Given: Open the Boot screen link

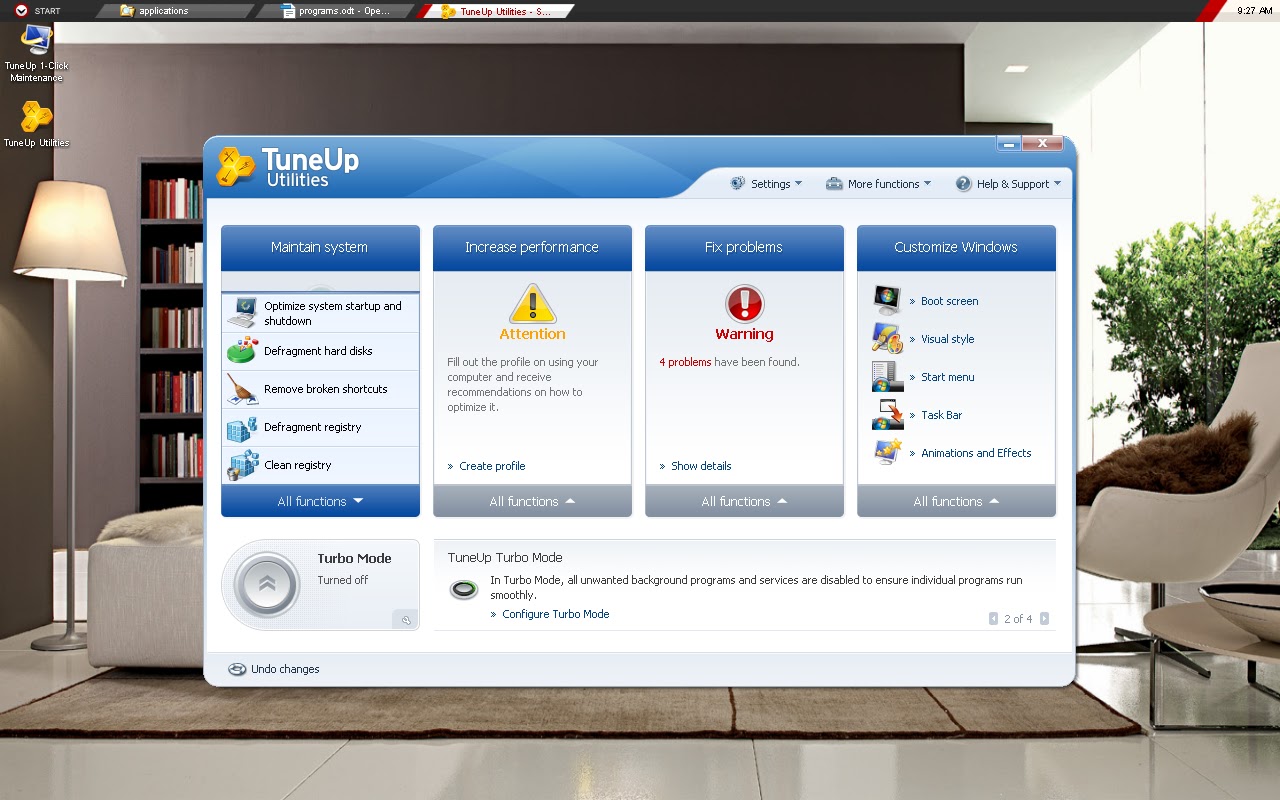Looking at the screenshot, I should (x=949, y=301).
